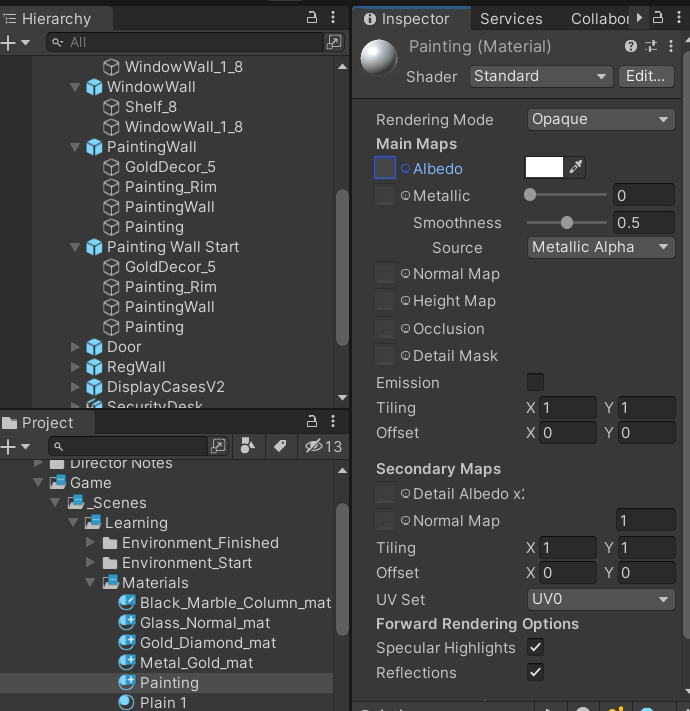Select Glass_Normal_mat material icon

[126, 622]
